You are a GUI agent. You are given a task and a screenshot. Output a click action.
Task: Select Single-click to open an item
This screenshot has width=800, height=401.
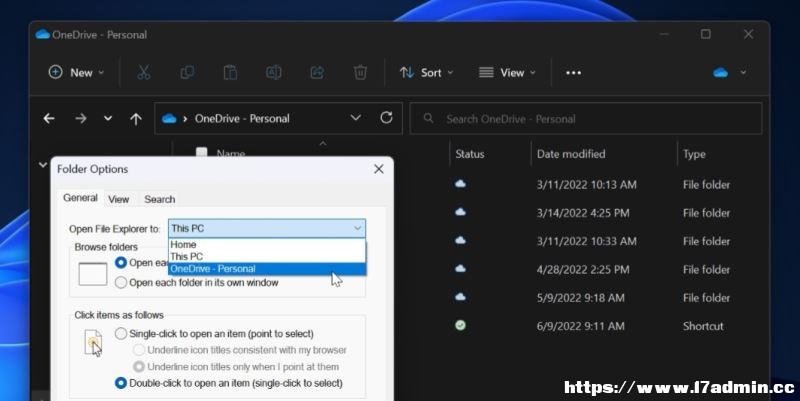click(121, 334)
